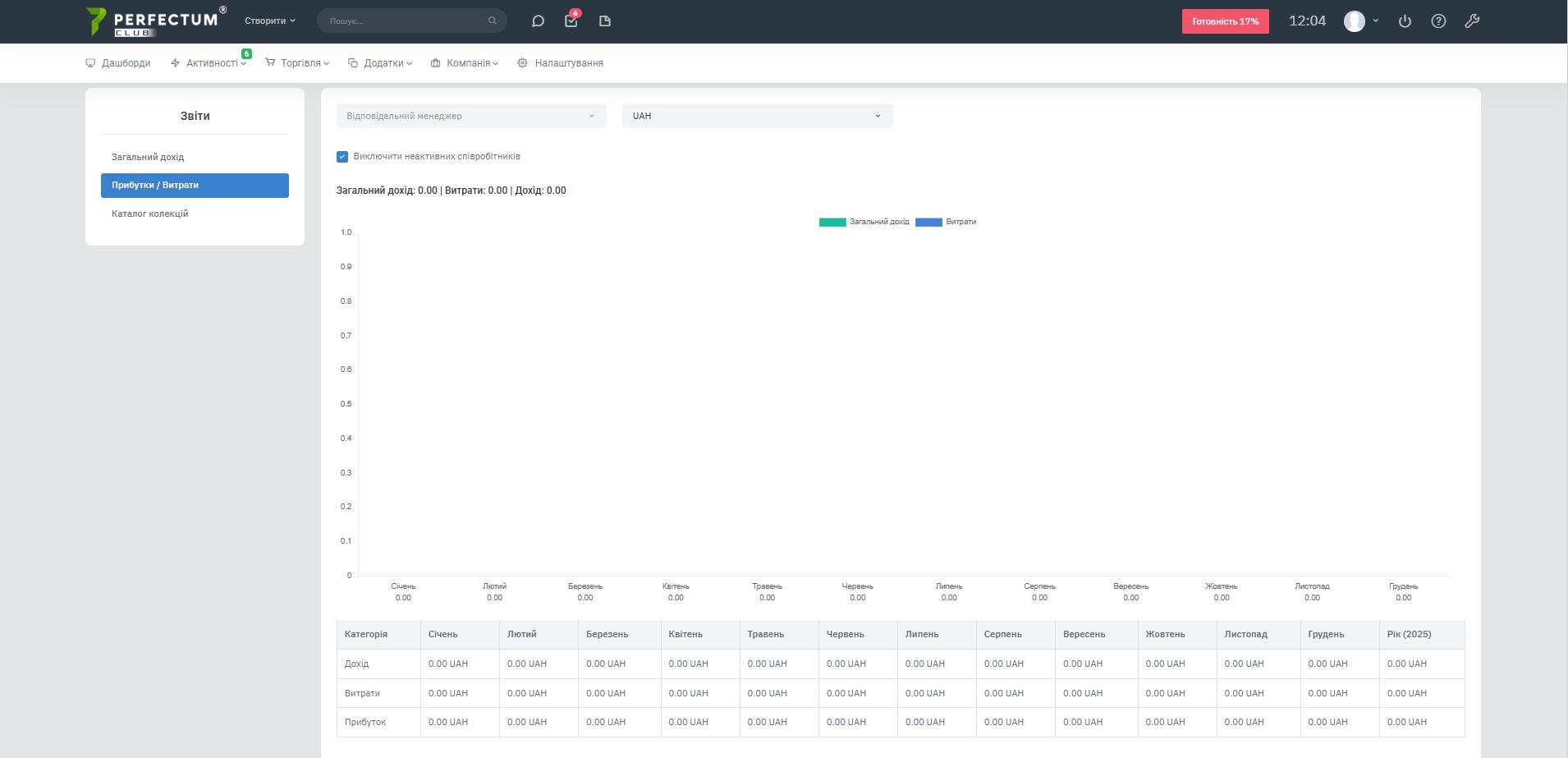Uncheck exclude inactive employees checkbox
The width and height of the screenshot is (1568, 758).
tap(342, 157)
